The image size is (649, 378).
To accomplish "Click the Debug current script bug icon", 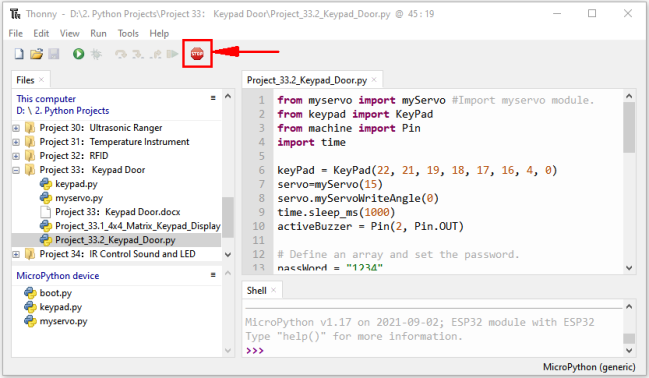I will [x=96, y=54].
